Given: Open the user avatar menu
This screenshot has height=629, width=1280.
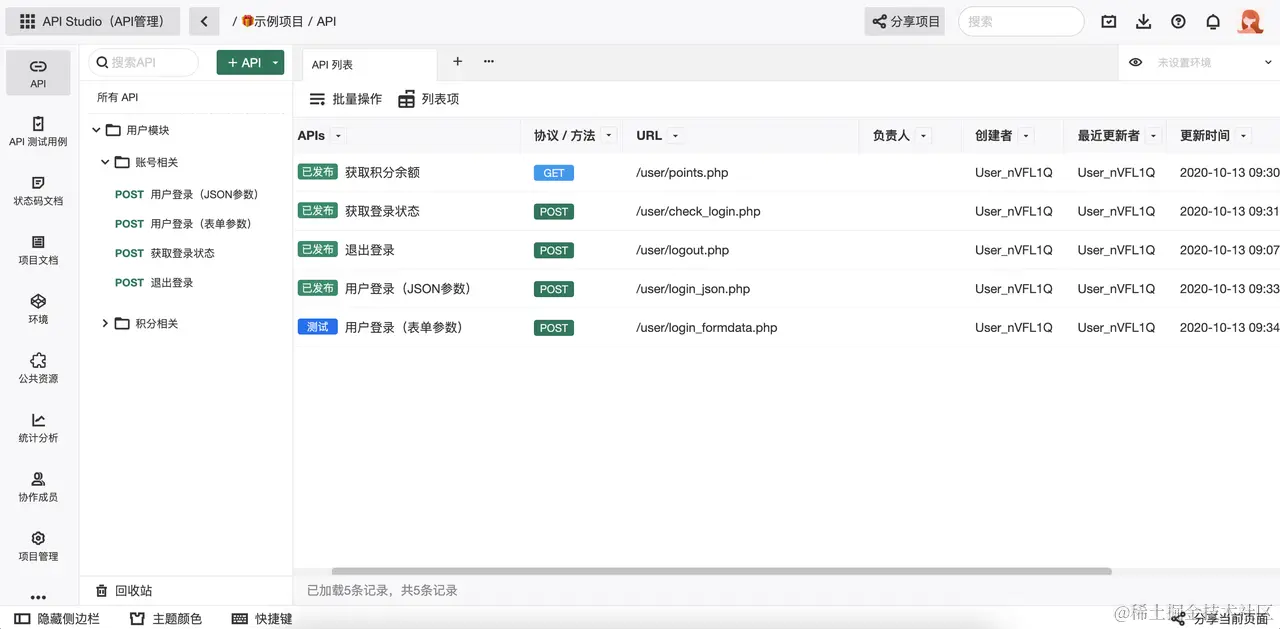Looking at the screenshot, I should tap(1251, 21).
